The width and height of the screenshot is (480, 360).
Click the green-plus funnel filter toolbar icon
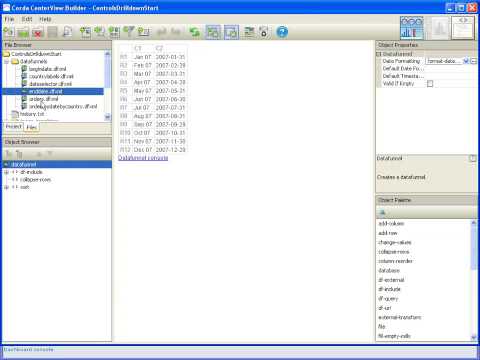(129, 32)
